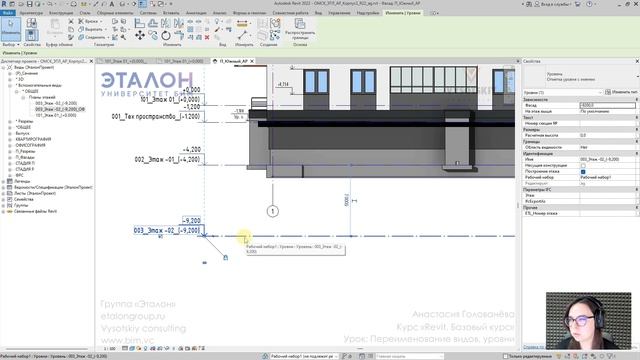
Task: Open the Файл ribbon tab
Action: [8, 13]
